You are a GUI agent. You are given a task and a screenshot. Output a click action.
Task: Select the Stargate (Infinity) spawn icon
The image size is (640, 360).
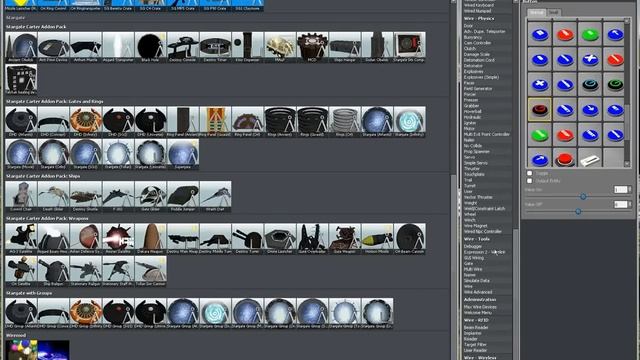pos(410,122)
